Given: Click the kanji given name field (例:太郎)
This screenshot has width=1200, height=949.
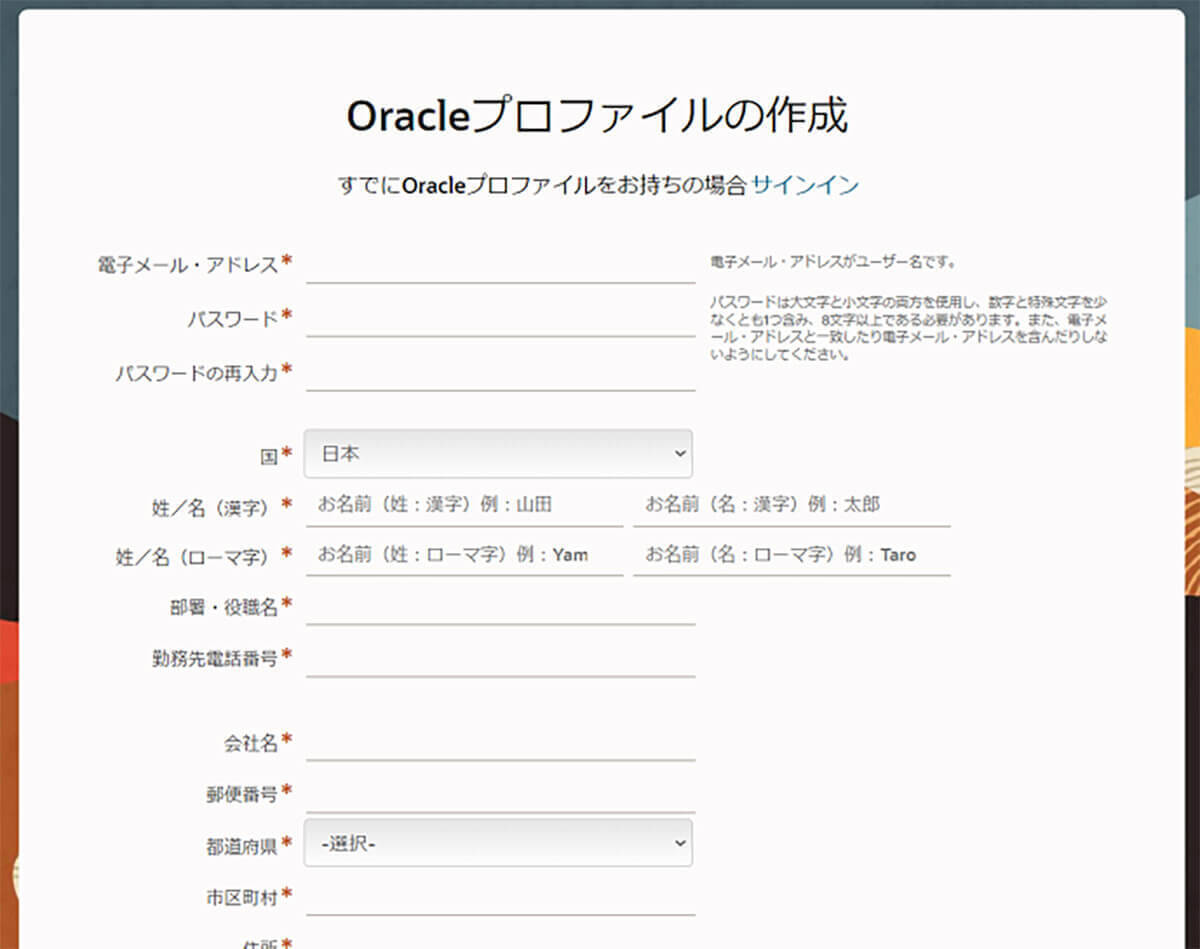Looking at the screenshot, I should point(790,505).
